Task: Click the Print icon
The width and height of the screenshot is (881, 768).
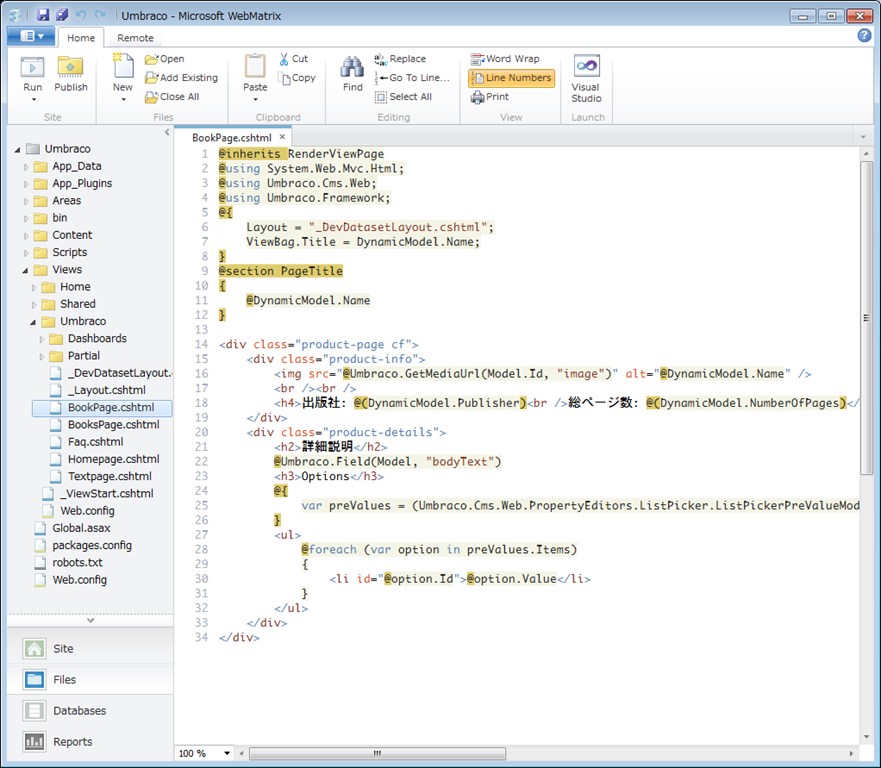Action: [478, 97]
